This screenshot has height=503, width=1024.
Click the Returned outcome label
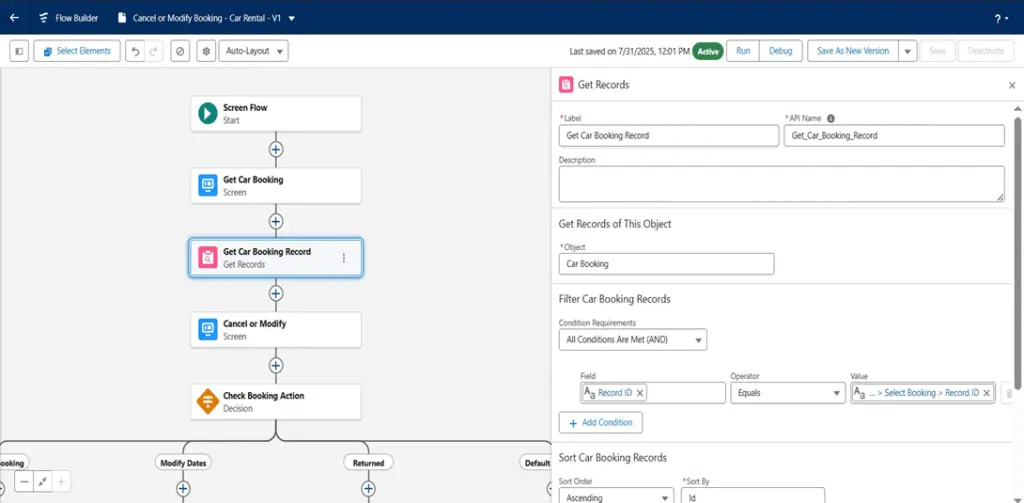coord(368,462)
